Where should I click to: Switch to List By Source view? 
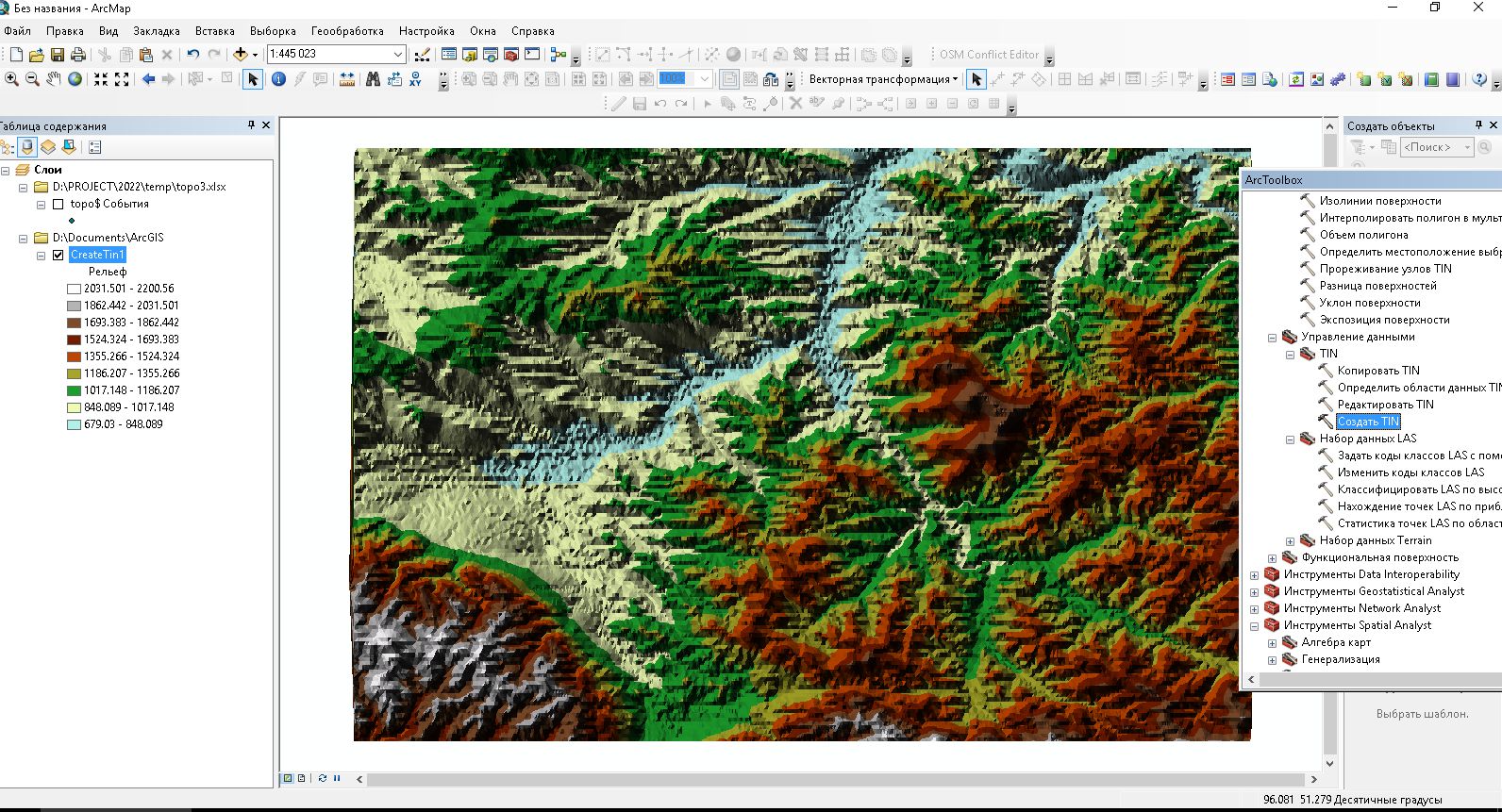27,147
